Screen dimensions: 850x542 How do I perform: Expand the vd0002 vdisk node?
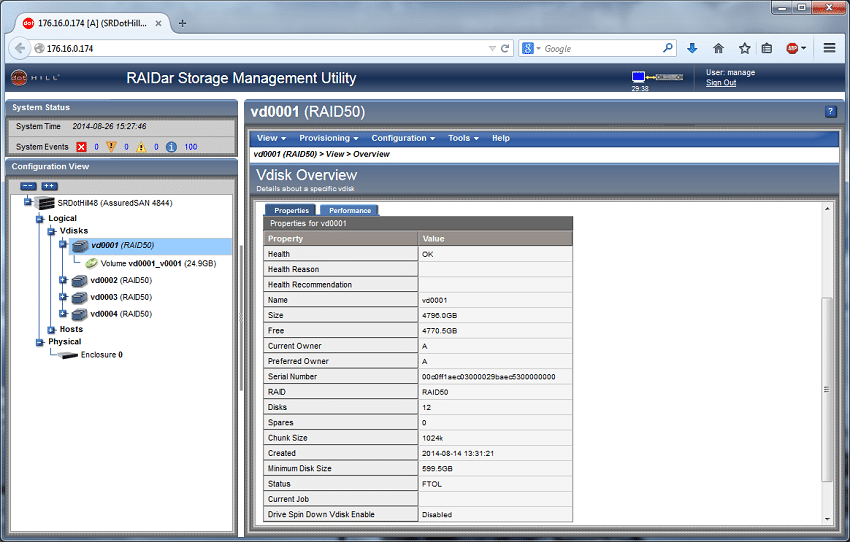coord(63,280)
